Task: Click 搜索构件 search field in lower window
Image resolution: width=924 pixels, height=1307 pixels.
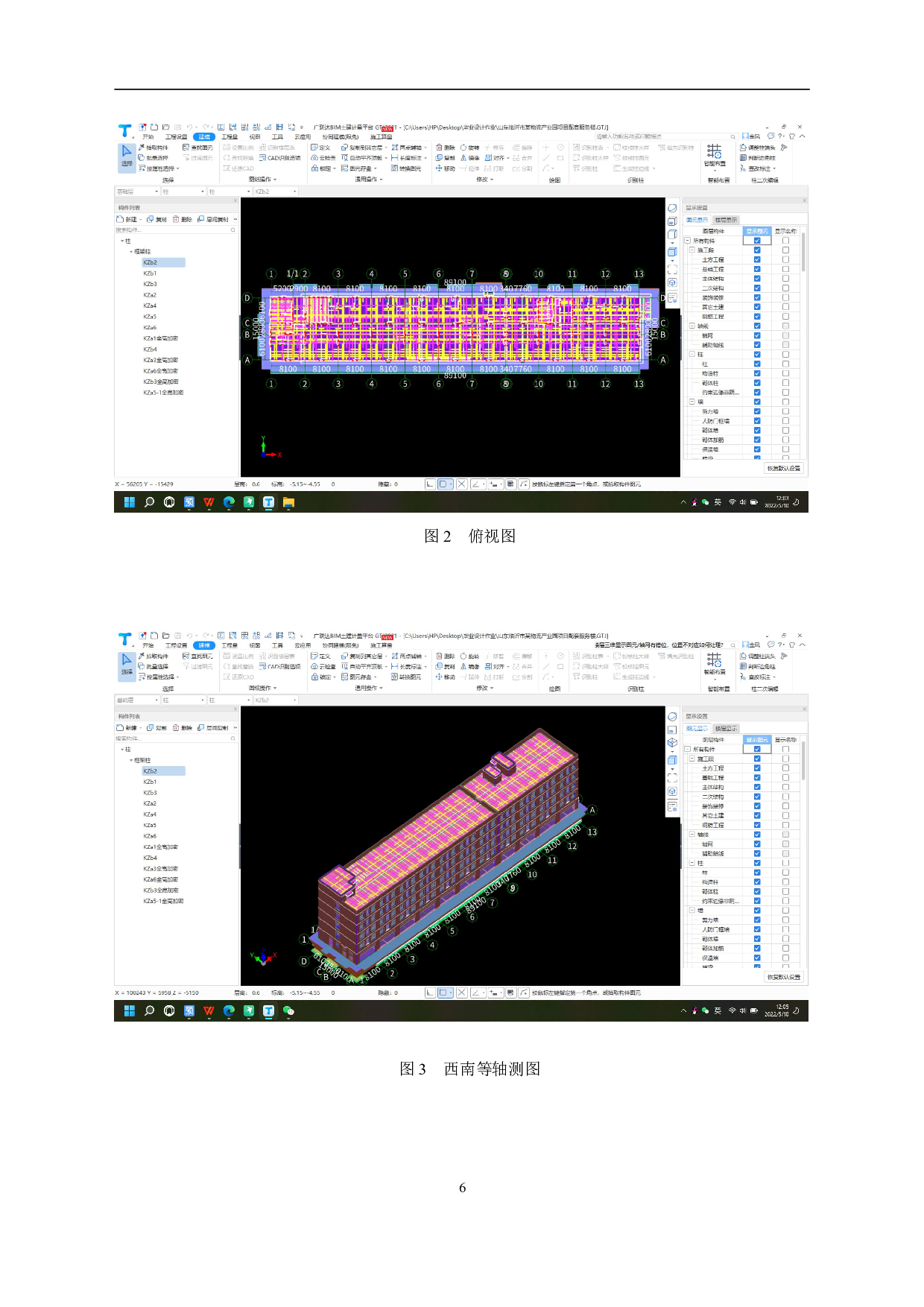Action: 171,738
